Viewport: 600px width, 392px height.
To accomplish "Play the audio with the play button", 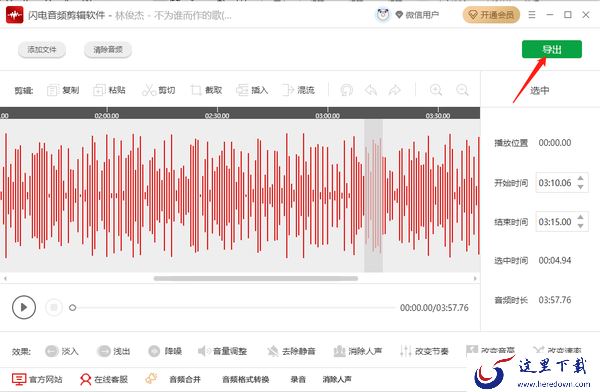I will tap(24, 307).
